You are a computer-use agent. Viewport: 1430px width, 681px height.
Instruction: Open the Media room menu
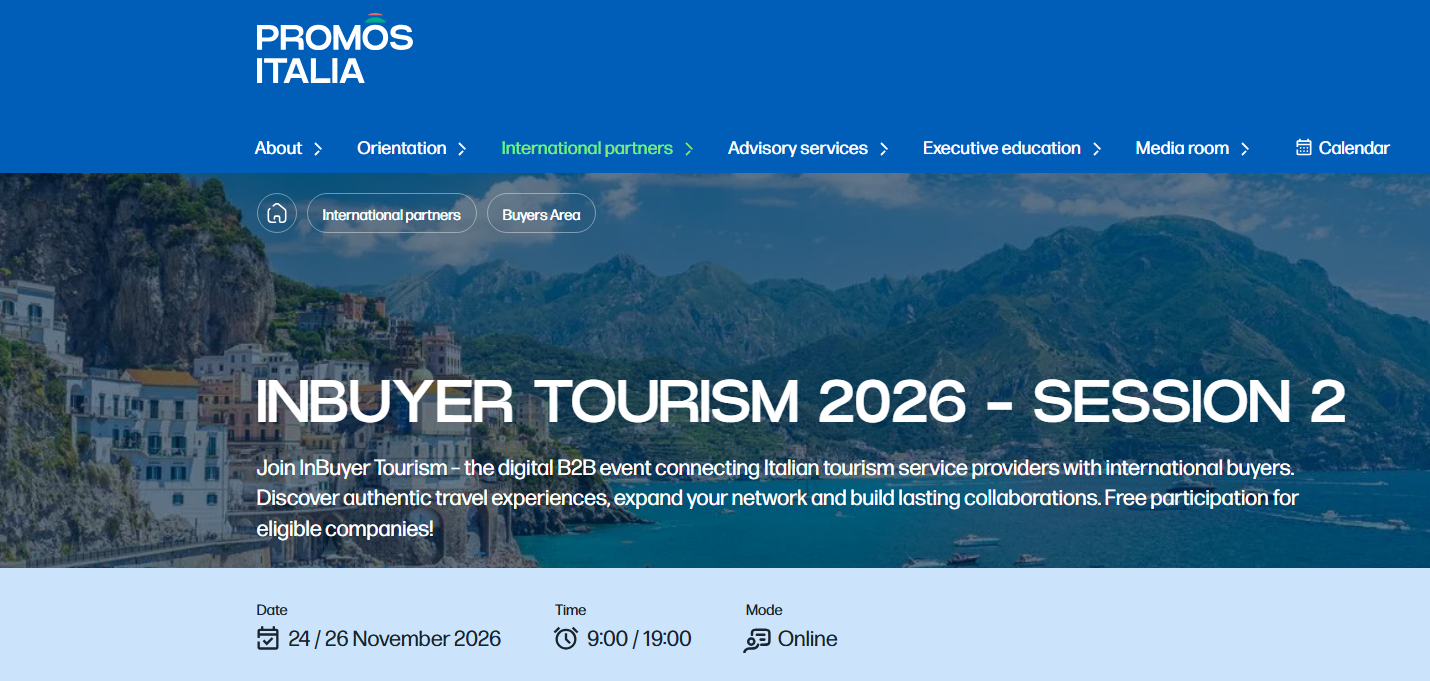pyautogui.click(x=1182, y=148)
